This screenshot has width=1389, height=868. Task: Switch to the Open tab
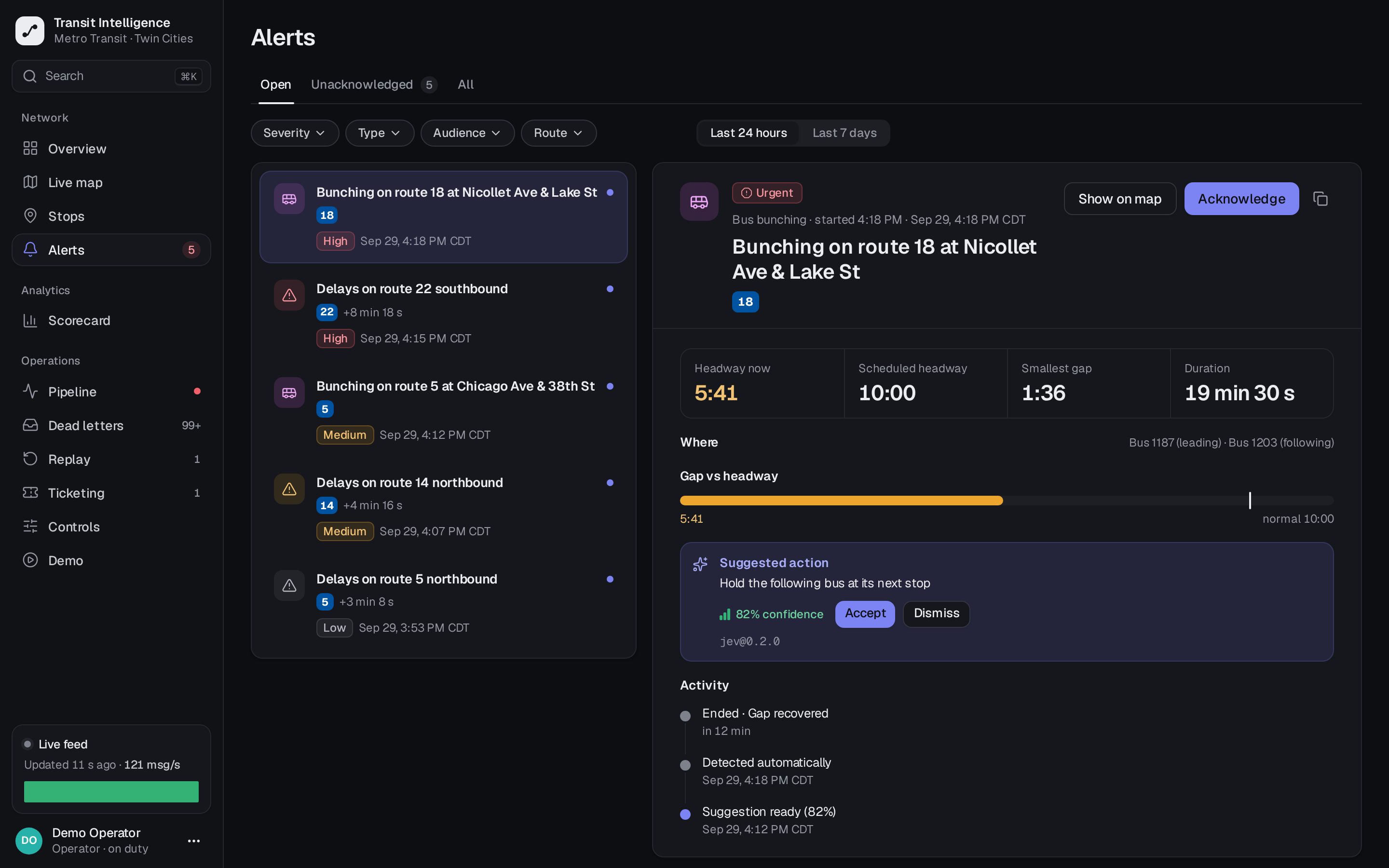pyautogui.click(x=276, y=84)
